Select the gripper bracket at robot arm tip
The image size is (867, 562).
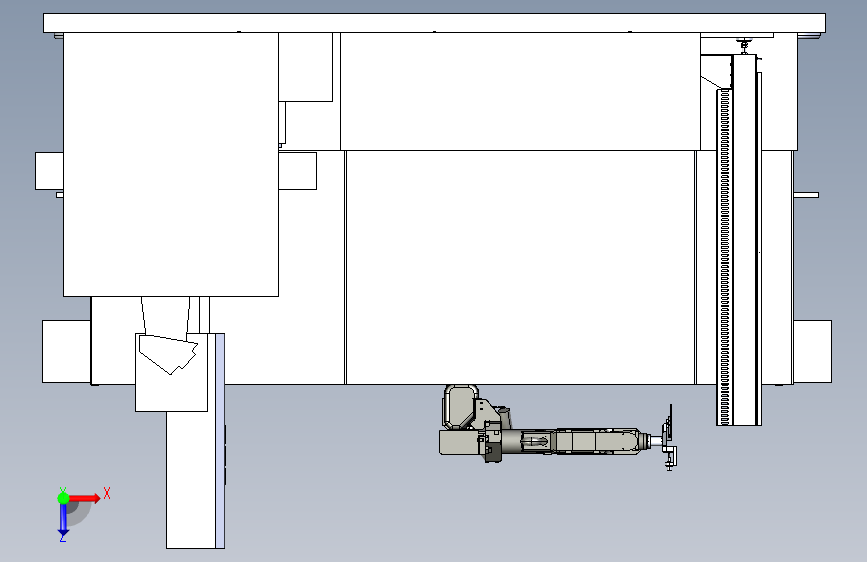point(669,438)
